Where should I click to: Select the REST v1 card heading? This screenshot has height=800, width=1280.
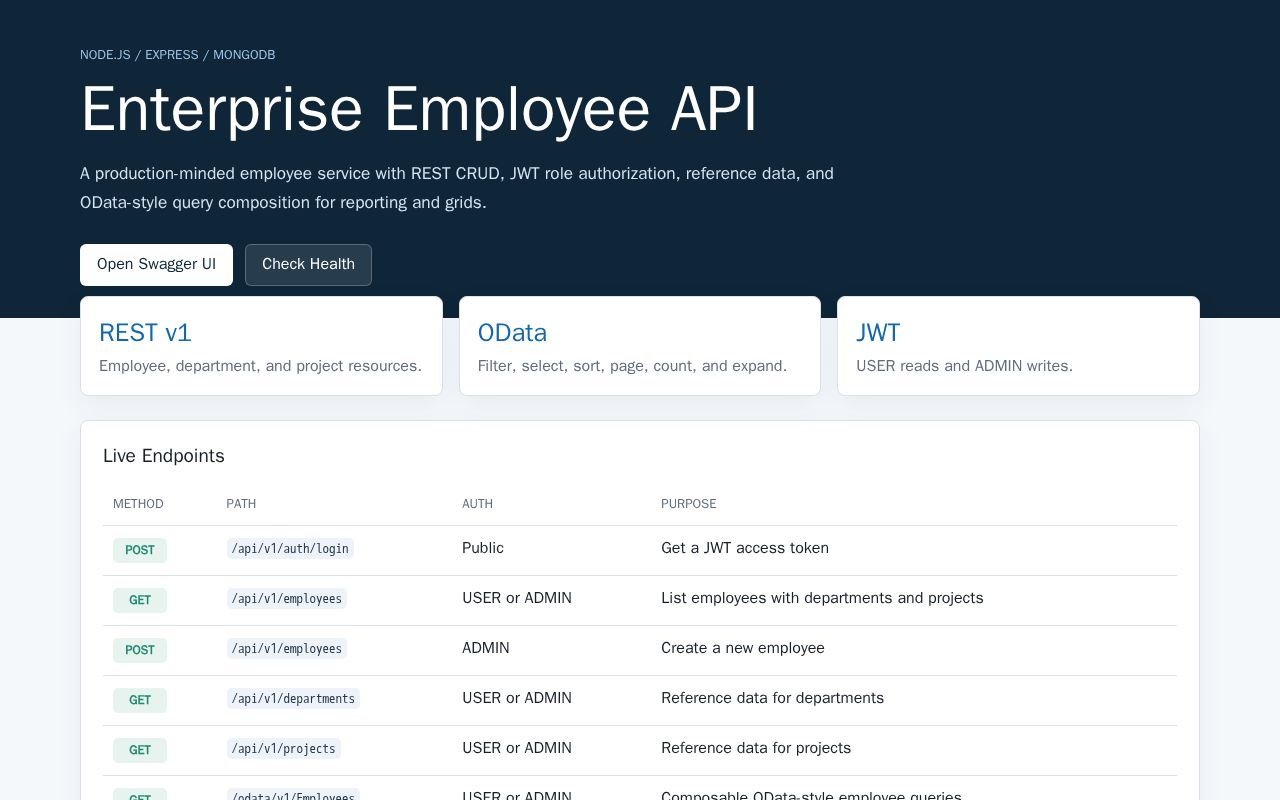point(145,333)
